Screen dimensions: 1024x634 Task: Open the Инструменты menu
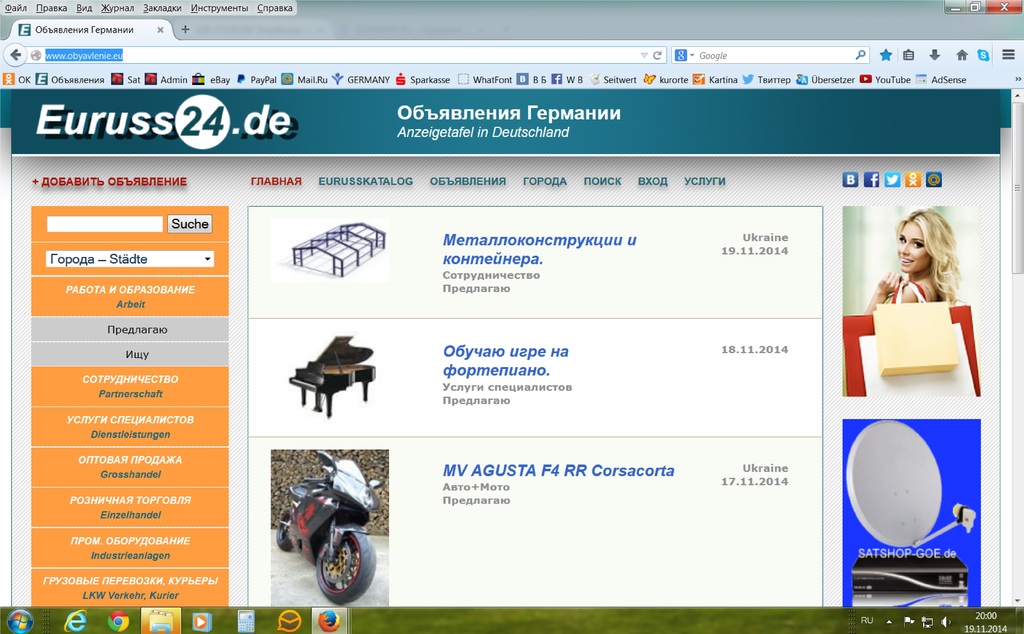point(219,8)
